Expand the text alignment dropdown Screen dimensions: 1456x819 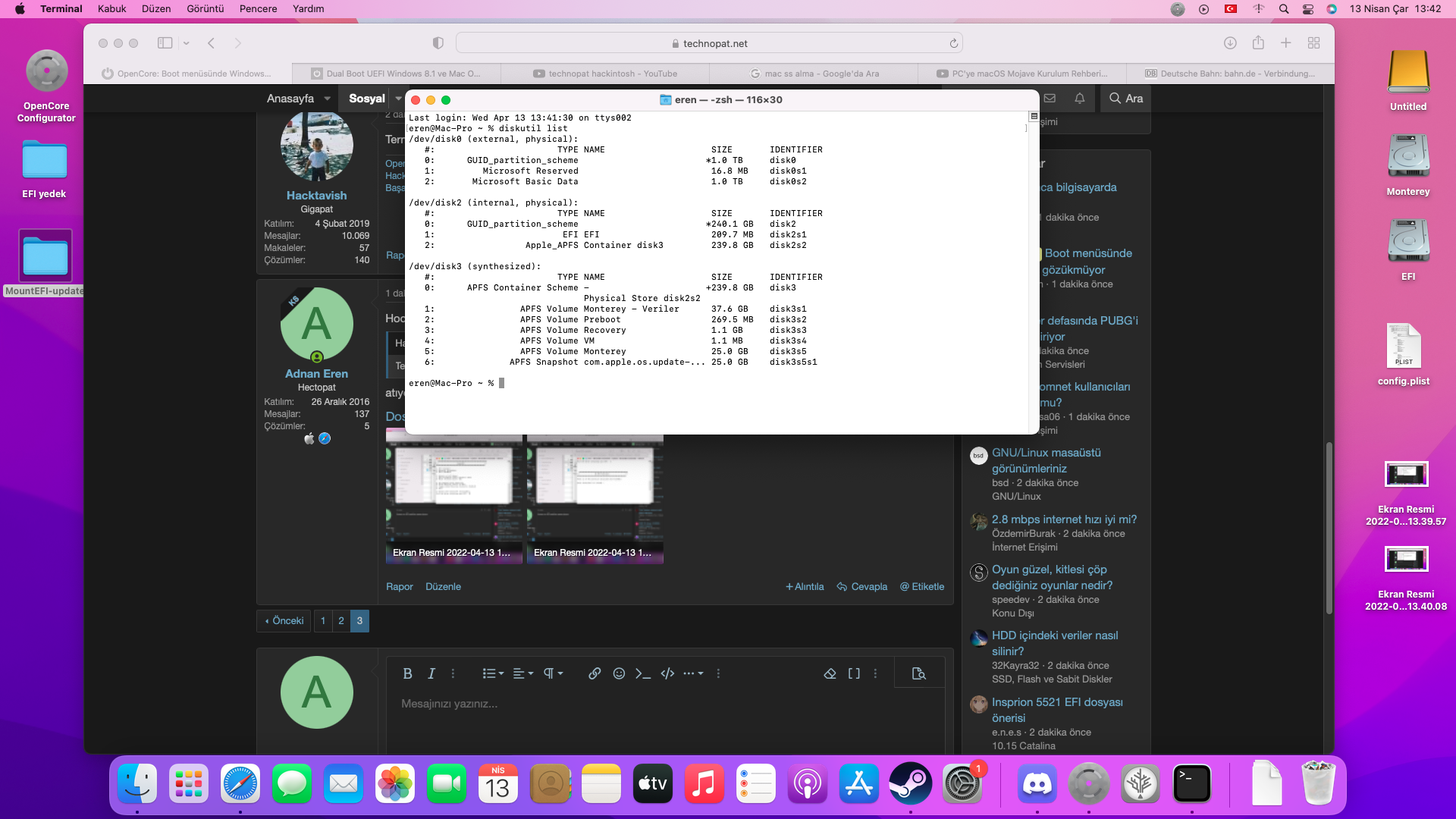(x=522, y=673)
